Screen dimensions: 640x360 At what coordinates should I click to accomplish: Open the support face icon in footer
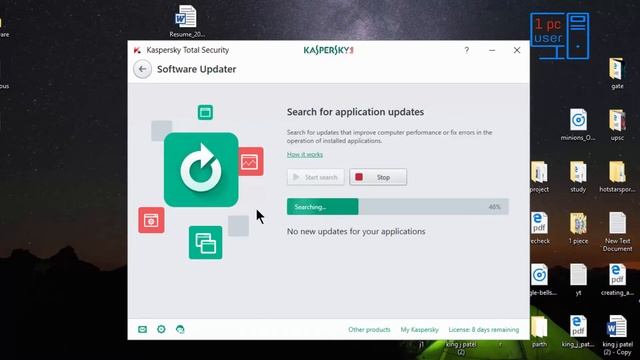(180, 329)
